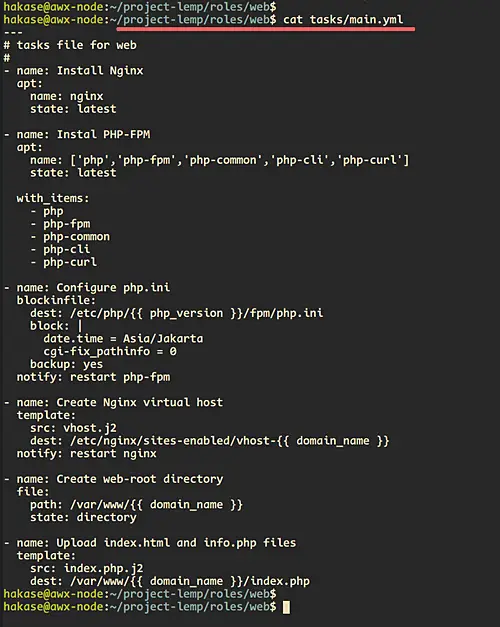Click the php.ini dest path line
This screenshot has height=627, width=500.
point(176,313)
